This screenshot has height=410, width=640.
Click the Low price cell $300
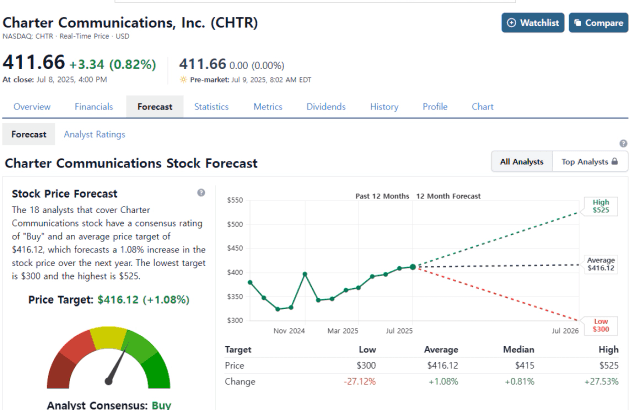pos(366,366)
